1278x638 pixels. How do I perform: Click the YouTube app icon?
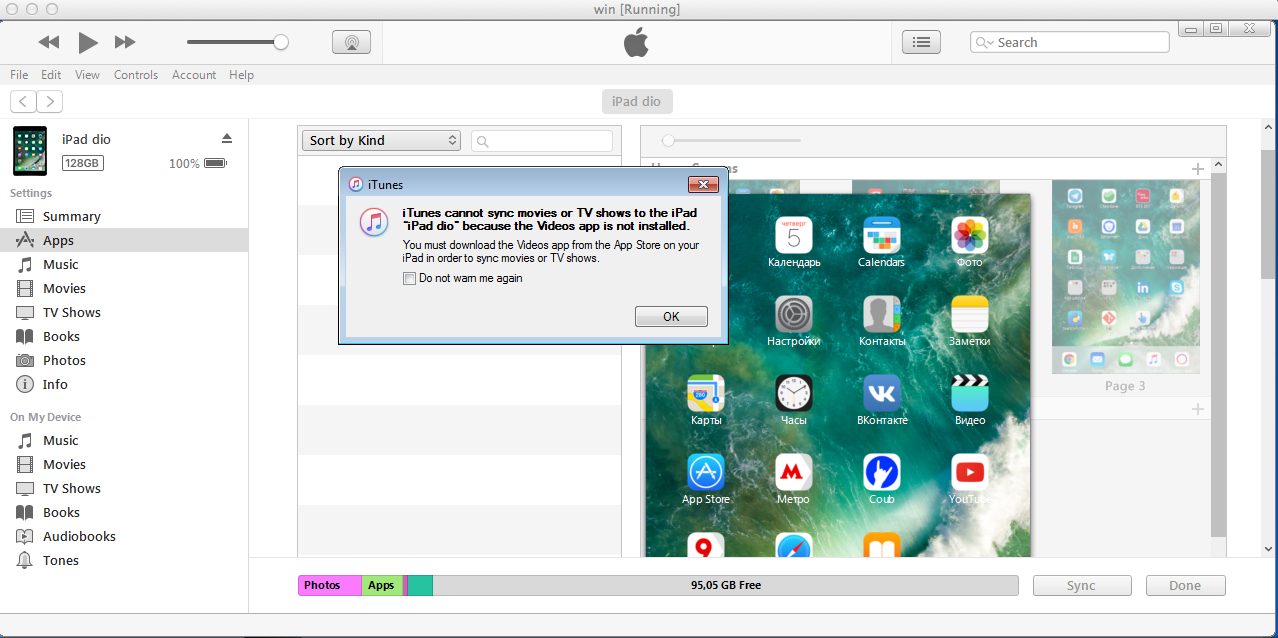[x=969, y=472]
